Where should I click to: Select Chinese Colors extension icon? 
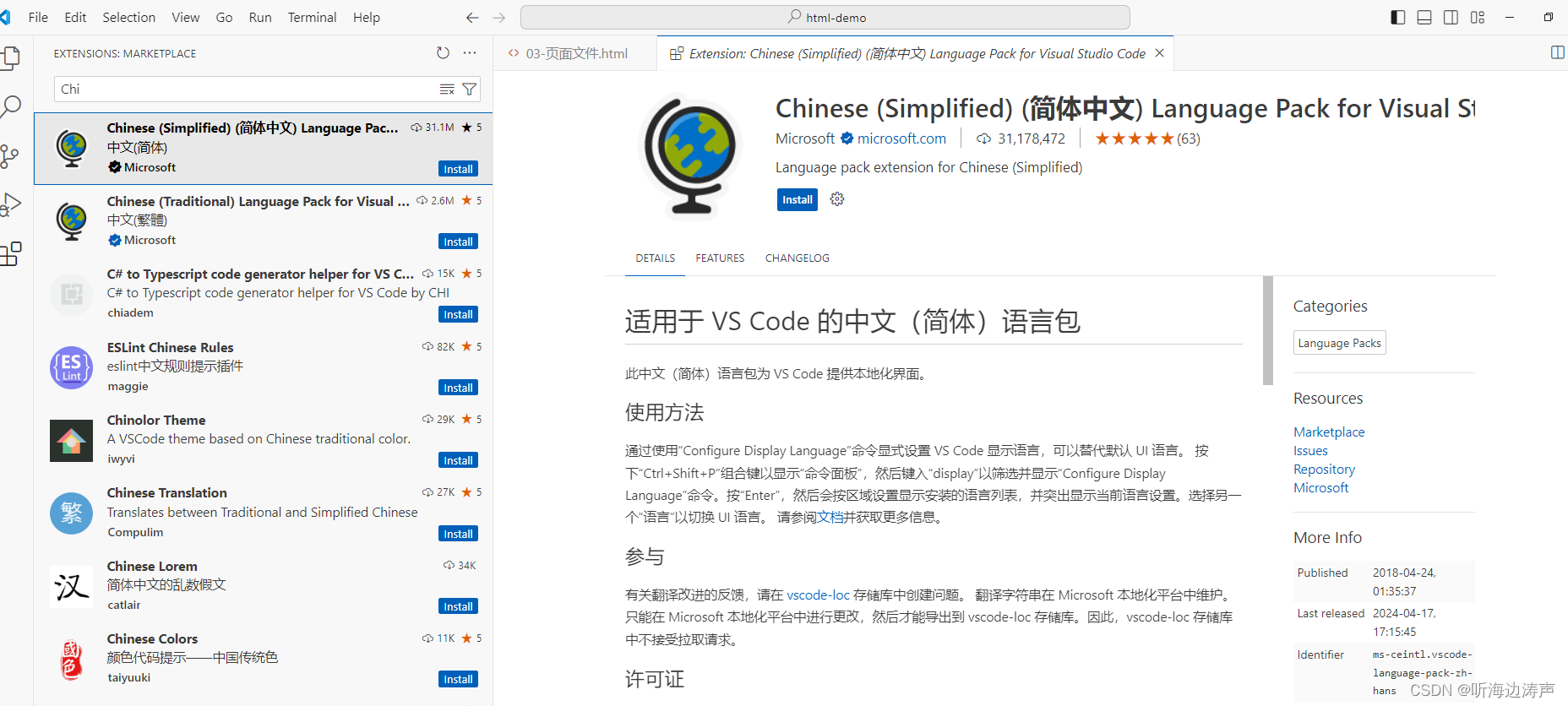72,660
